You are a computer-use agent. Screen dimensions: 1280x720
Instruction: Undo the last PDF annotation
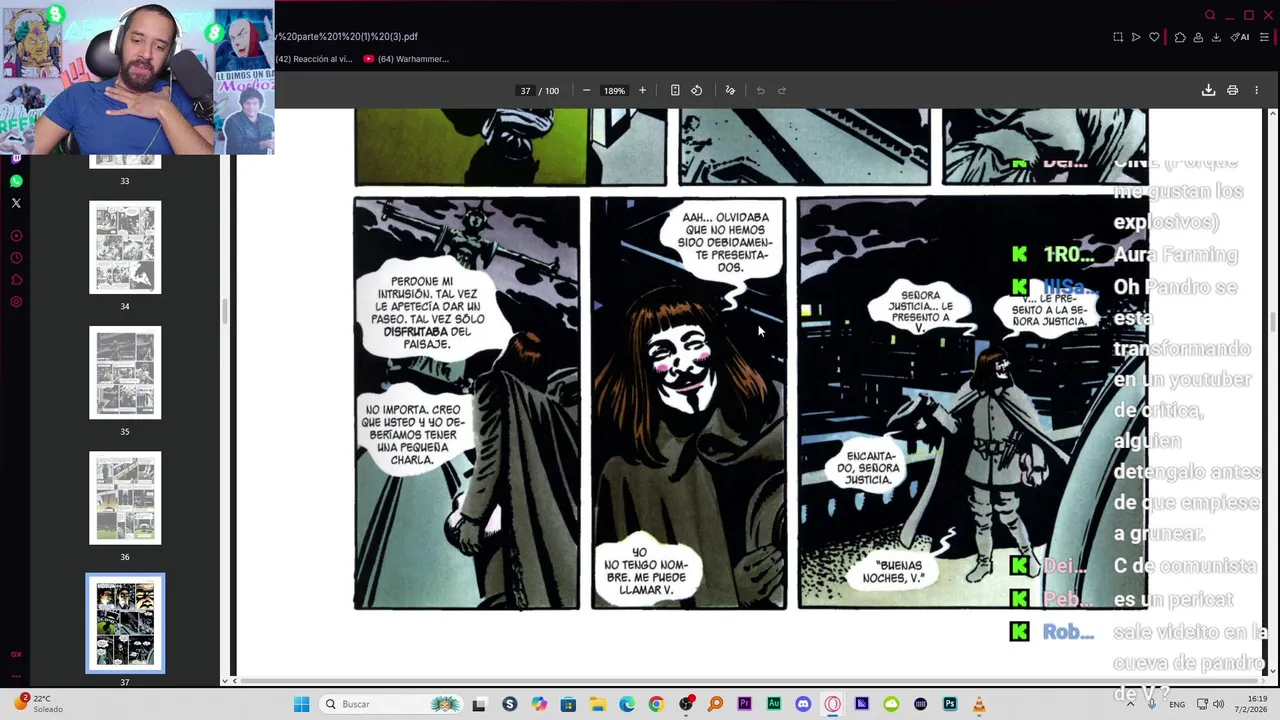(x=760, y=90)
